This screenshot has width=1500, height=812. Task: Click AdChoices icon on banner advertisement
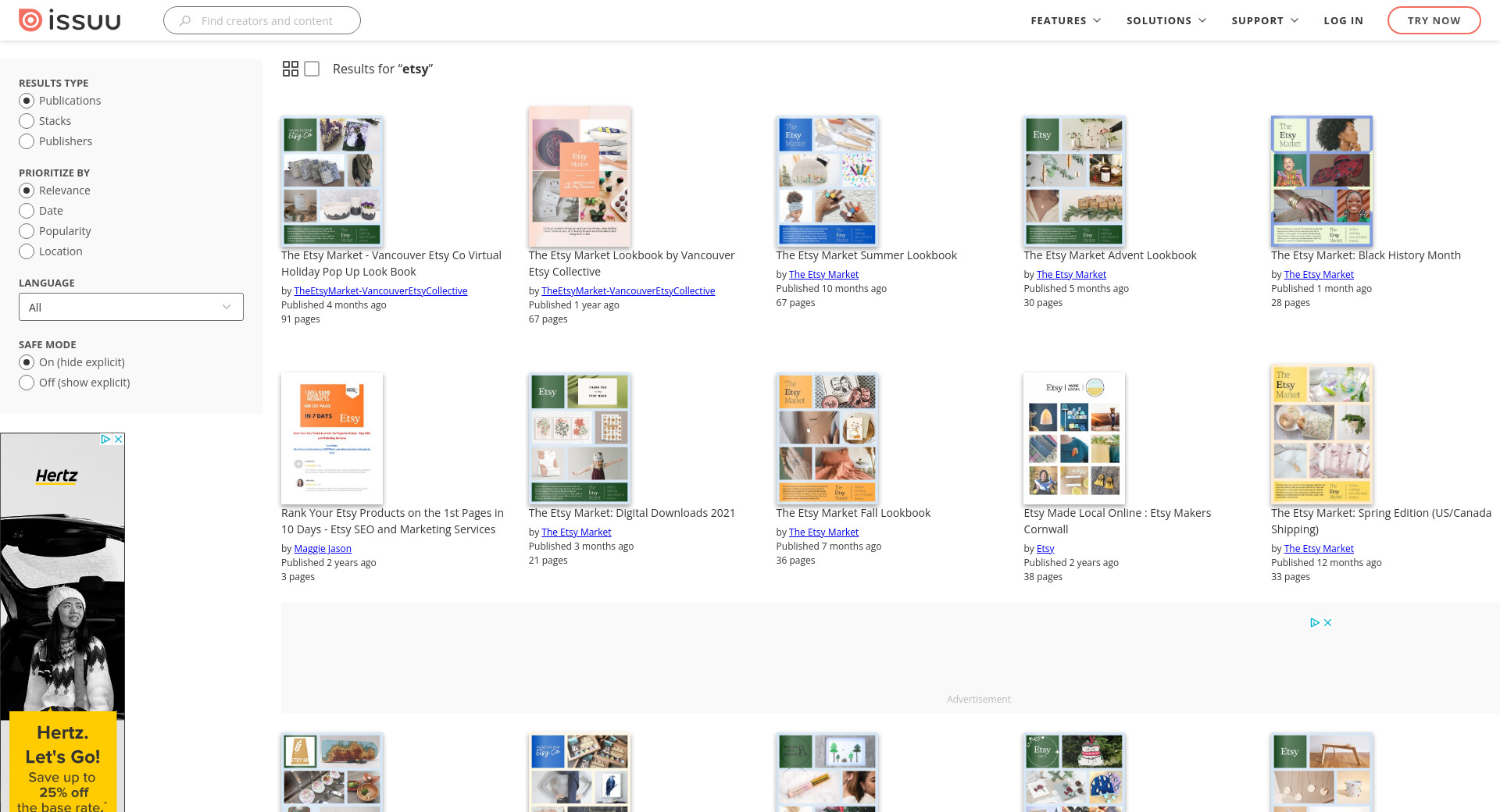[1315, 623]
